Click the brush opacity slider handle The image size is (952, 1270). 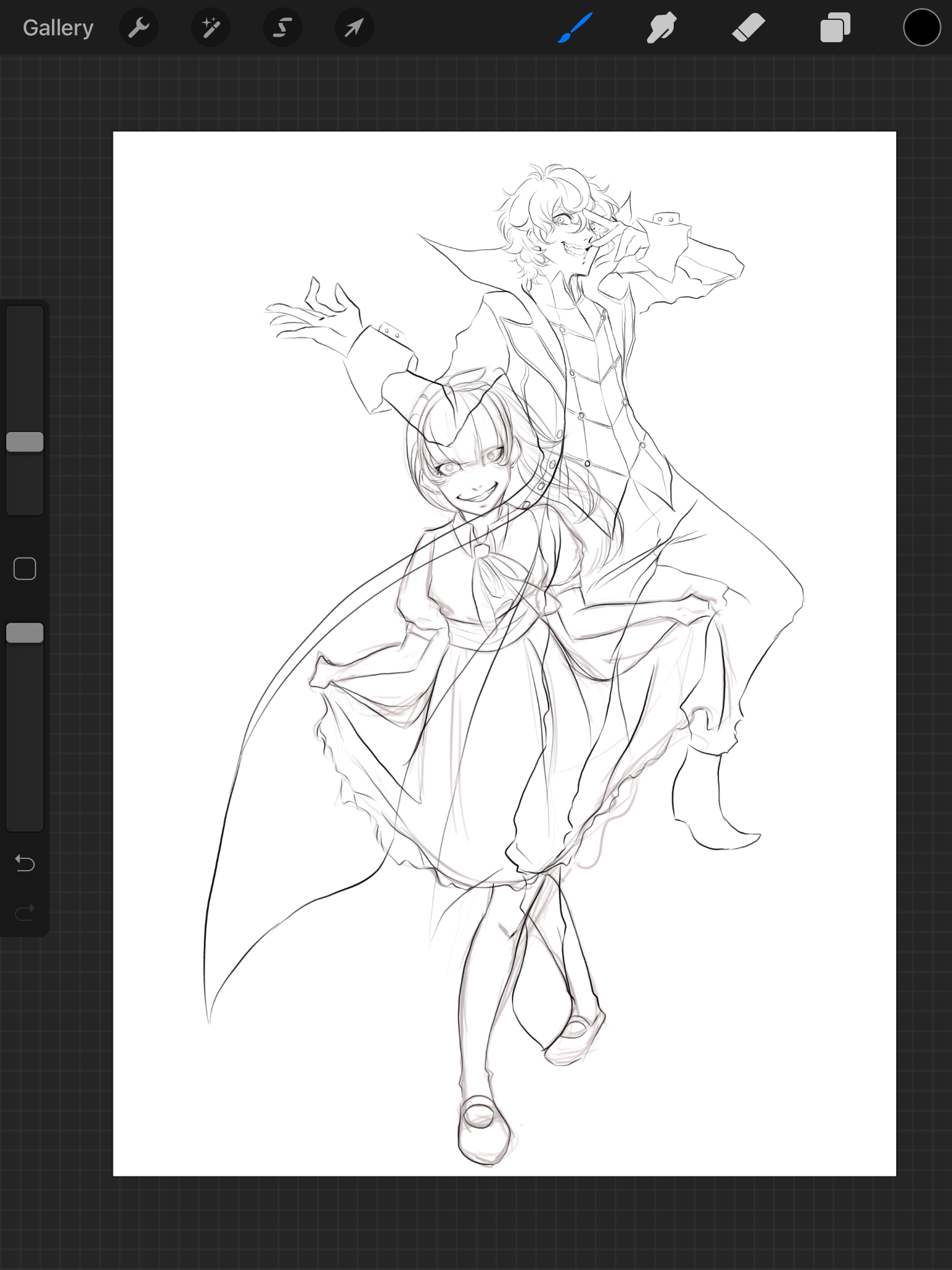[25, 633]
